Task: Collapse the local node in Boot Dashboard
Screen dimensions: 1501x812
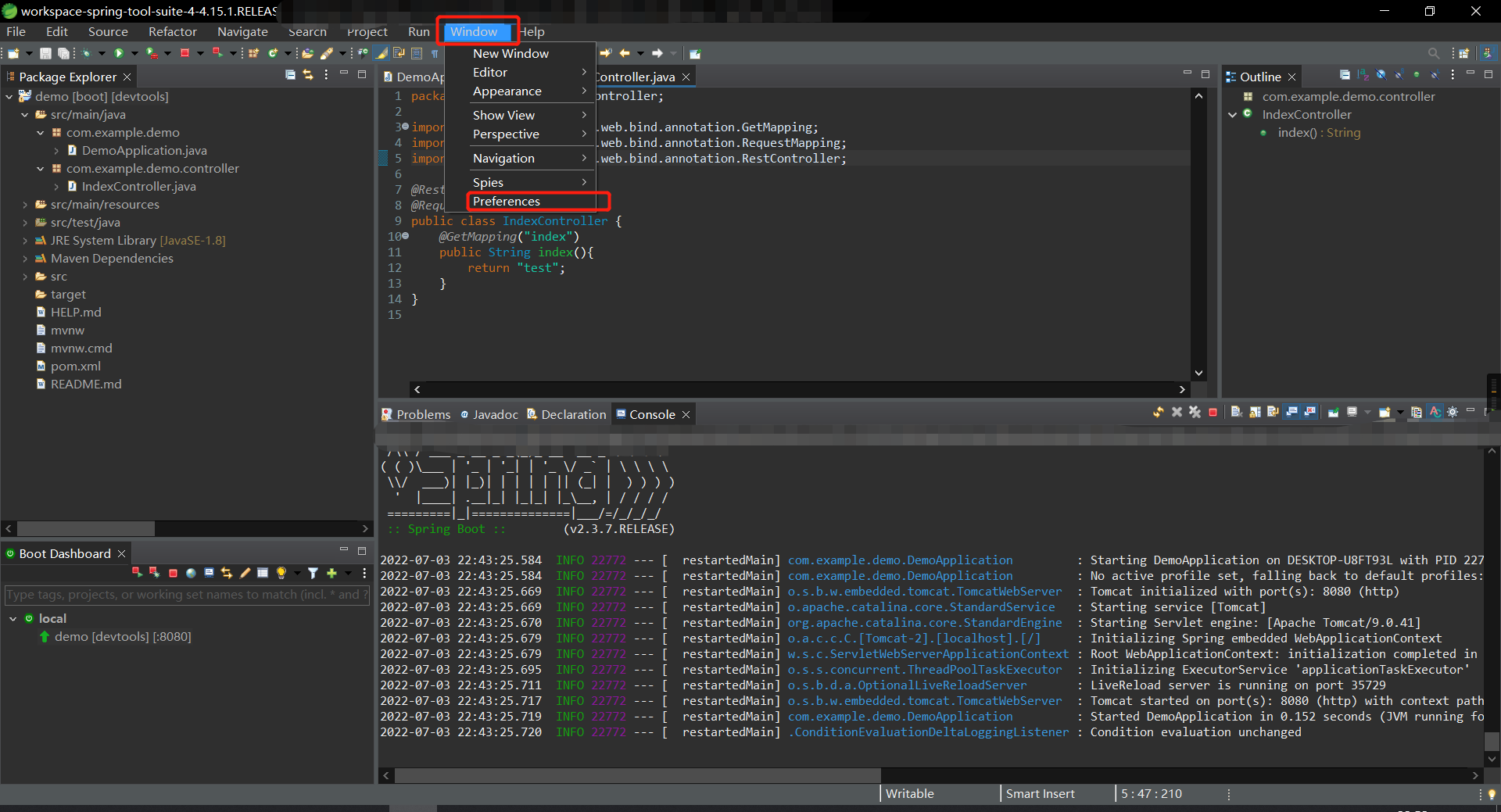Action: 13,618
